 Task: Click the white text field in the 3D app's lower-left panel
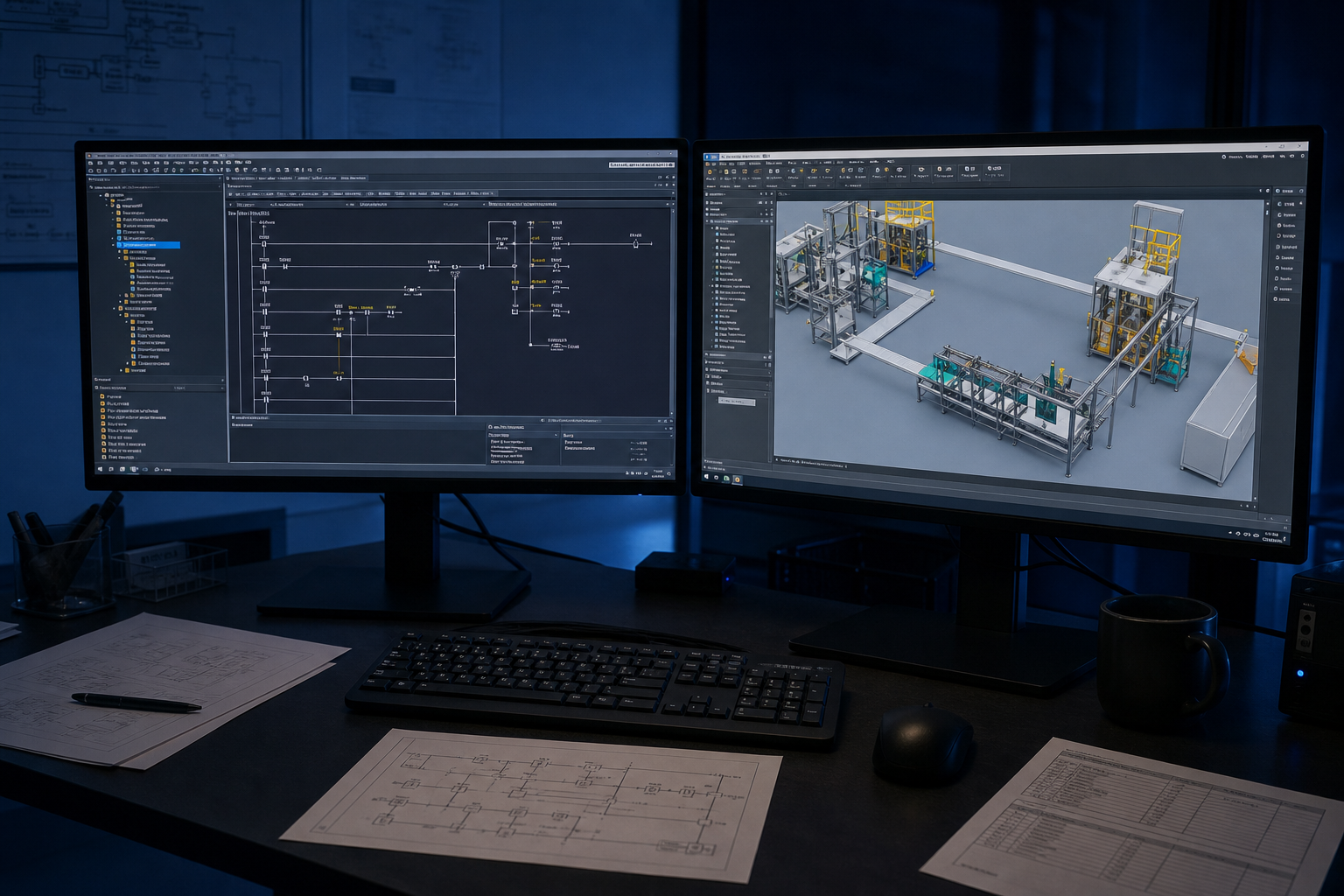(737, 401)
